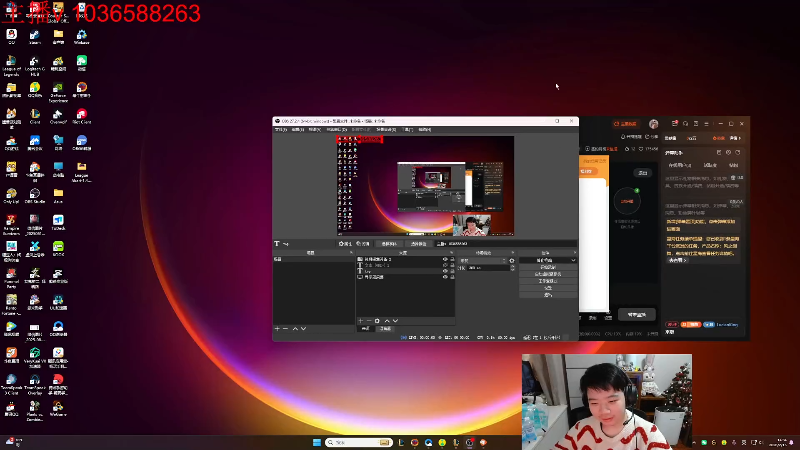
Task: Add a new scene in OBS Scenes panel
Action: pyautogui.click(x=277, y=329)
